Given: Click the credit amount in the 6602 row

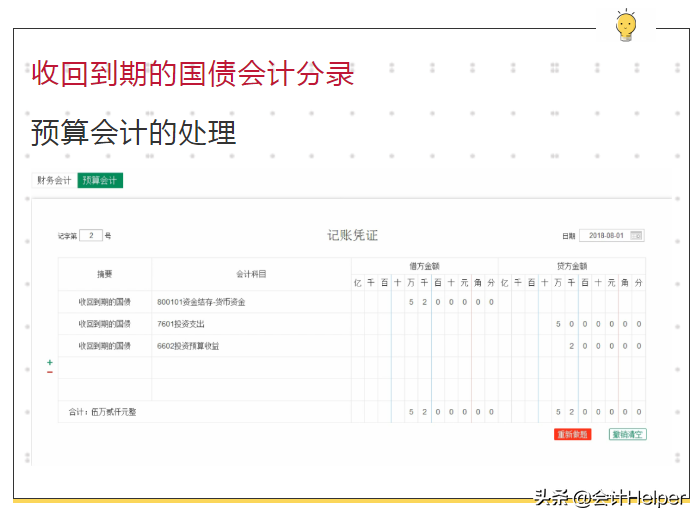Looking at the screenshot, I should (605, 346).
